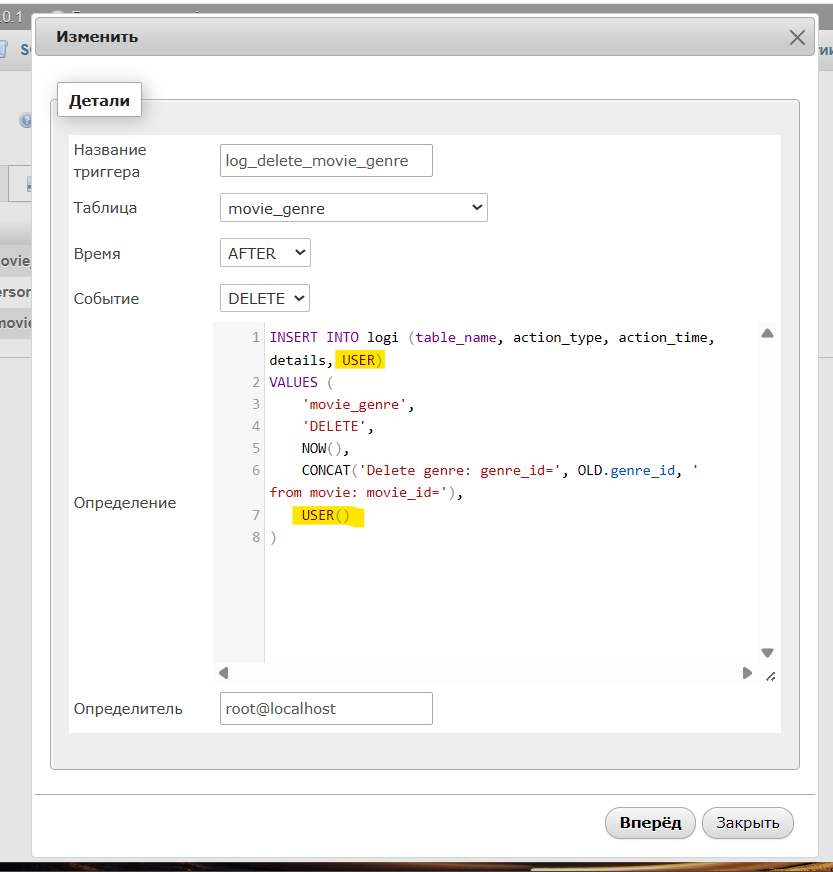The width and height of the screenshot is (833, 872).
Task: Click the Определение label
Action: pyautogui.click(x=125, y=503)
